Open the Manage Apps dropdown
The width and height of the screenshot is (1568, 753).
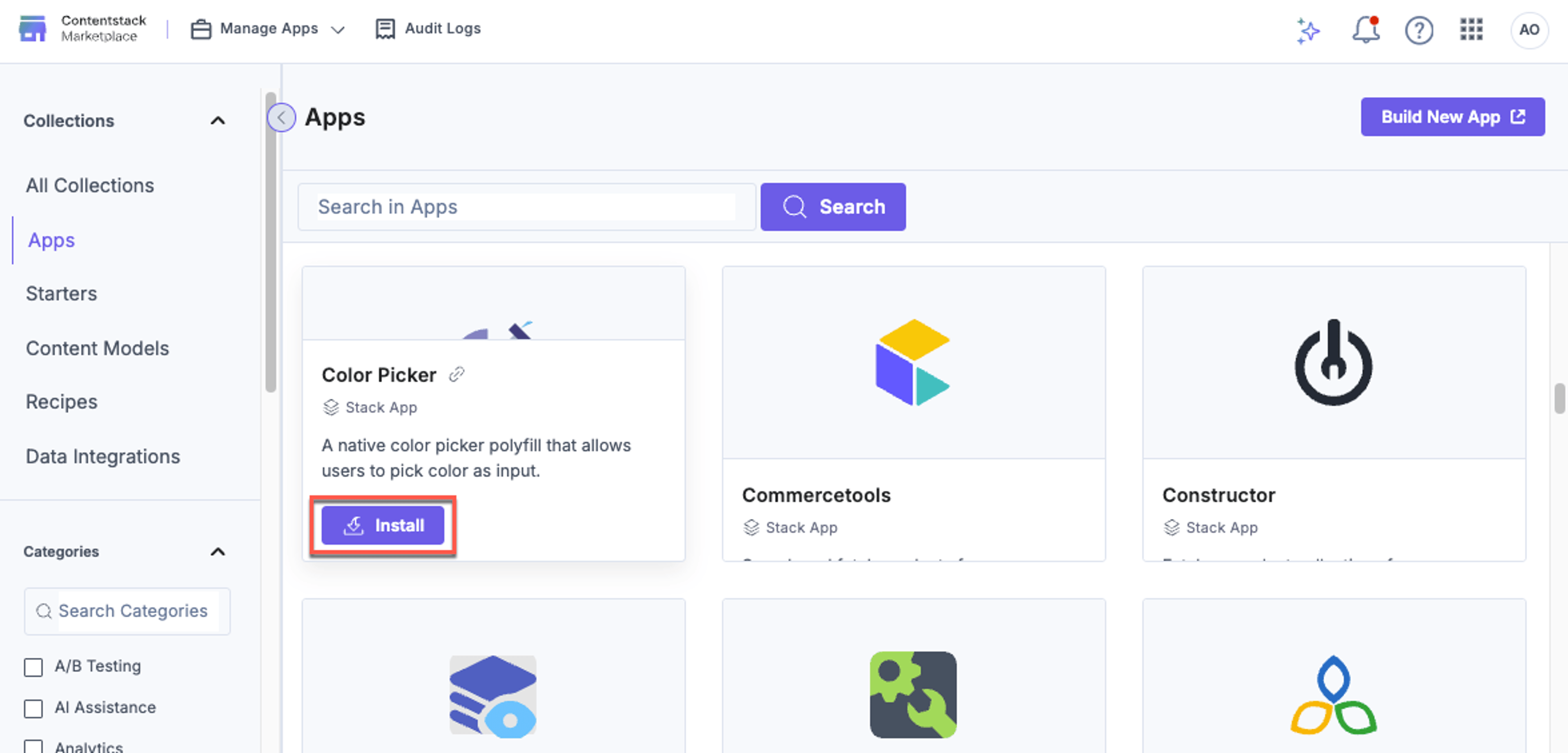tap(268, 29)
